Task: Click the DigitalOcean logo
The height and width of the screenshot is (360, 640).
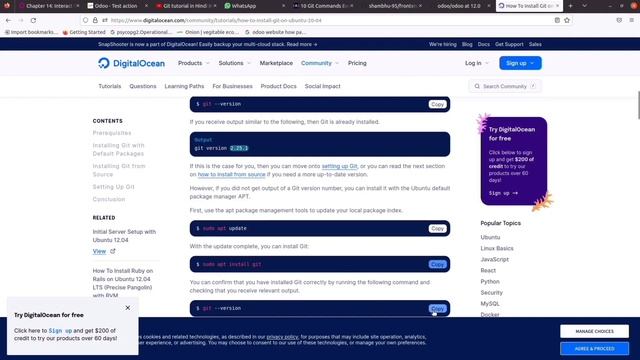Action: click(131, 63)
